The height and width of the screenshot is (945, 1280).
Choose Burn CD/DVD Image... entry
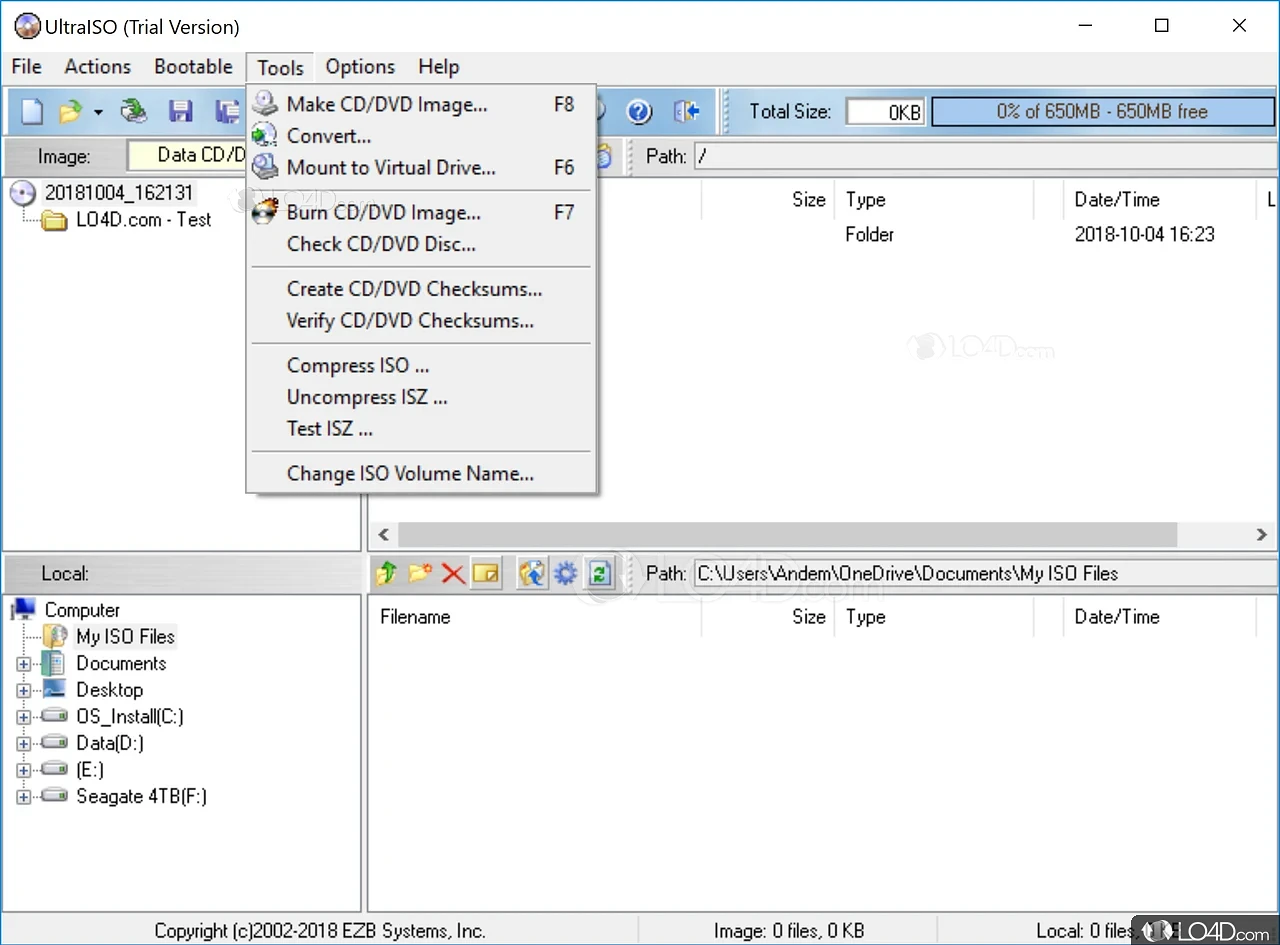421,212
